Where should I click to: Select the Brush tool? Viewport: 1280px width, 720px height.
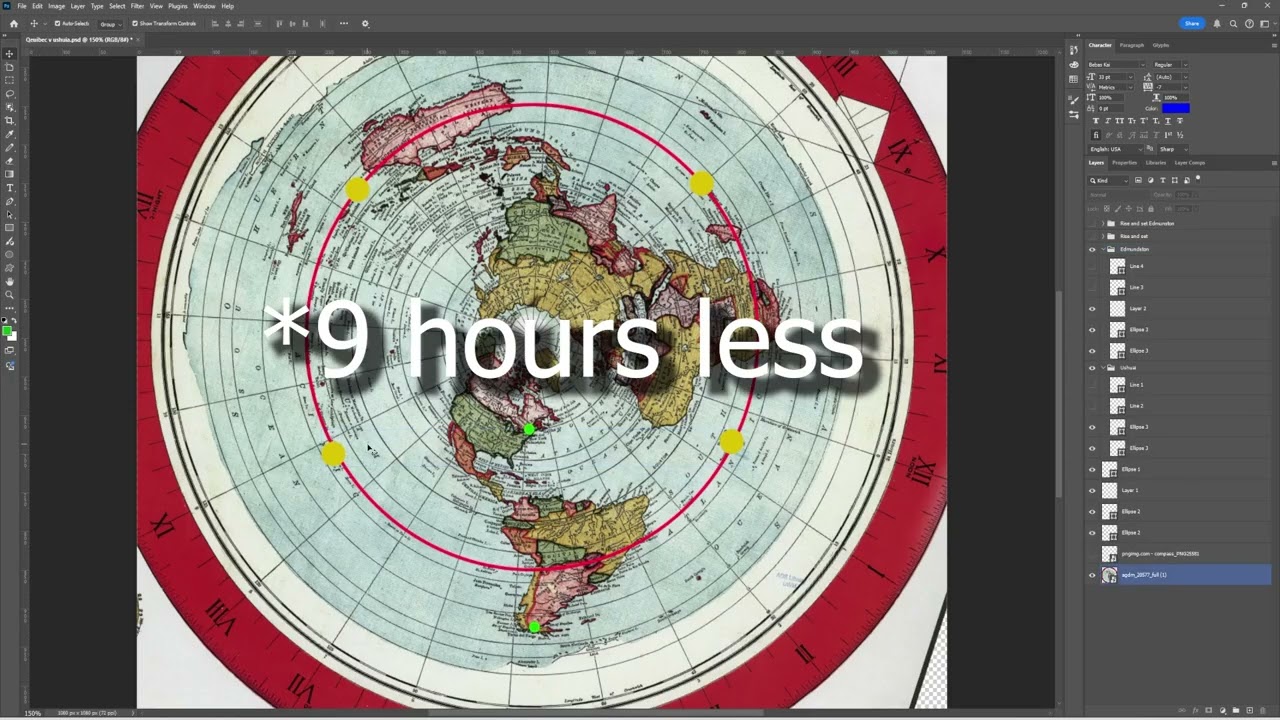10,147
